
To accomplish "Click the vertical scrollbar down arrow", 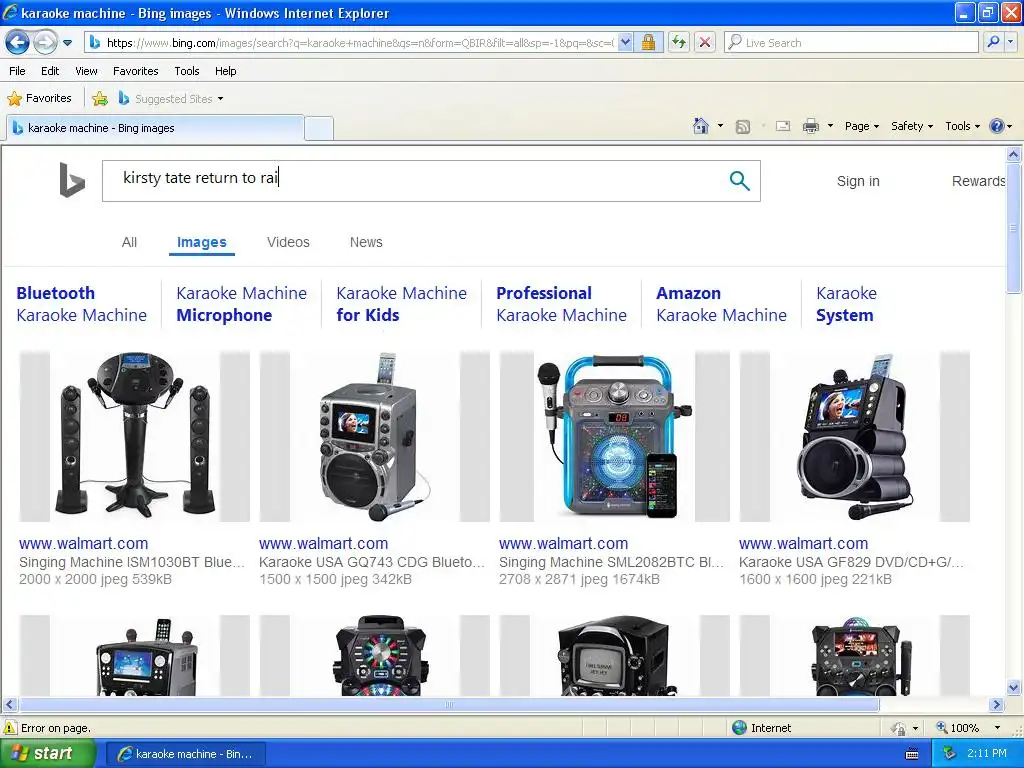I will (x=1014, y=687).
